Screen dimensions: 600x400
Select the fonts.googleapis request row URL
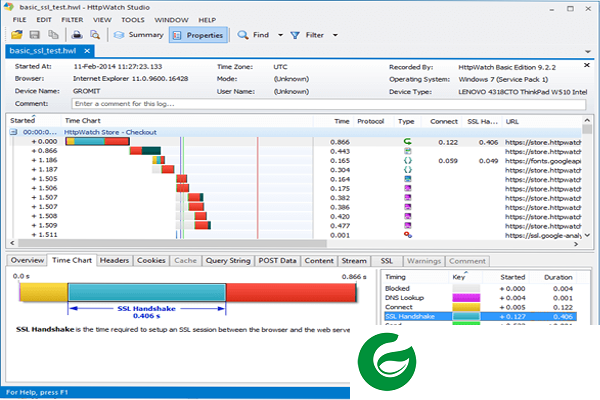[x=543, y=161]
